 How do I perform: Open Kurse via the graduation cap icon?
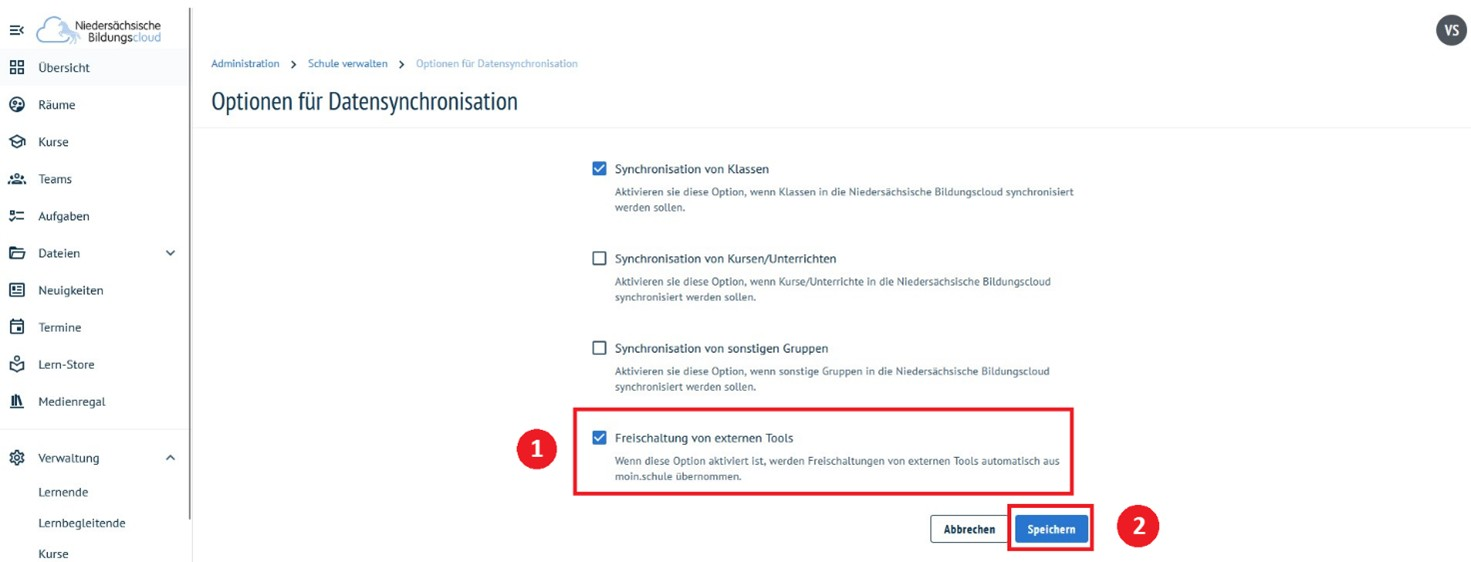pyautogui.click(x=17, y=142)
